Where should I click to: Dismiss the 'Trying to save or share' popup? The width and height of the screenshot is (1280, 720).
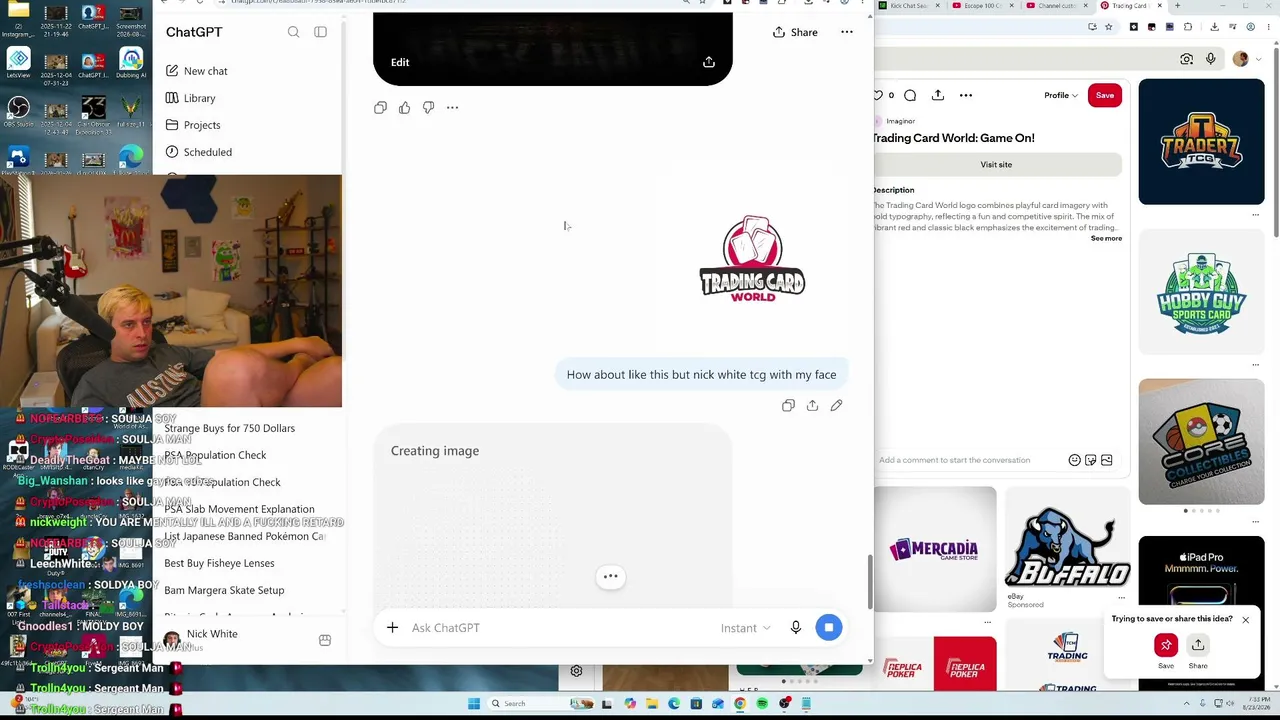(1245, 620)
